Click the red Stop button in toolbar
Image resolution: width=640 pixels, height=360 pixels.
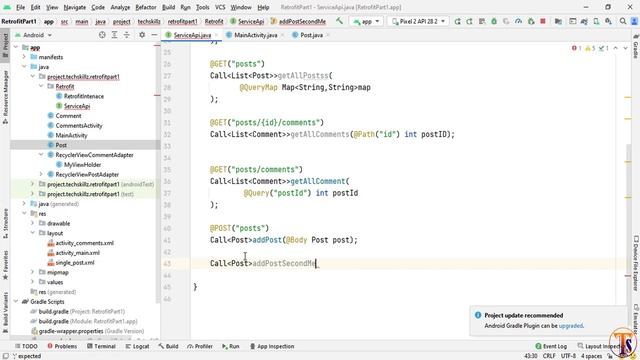coord(543,21)
